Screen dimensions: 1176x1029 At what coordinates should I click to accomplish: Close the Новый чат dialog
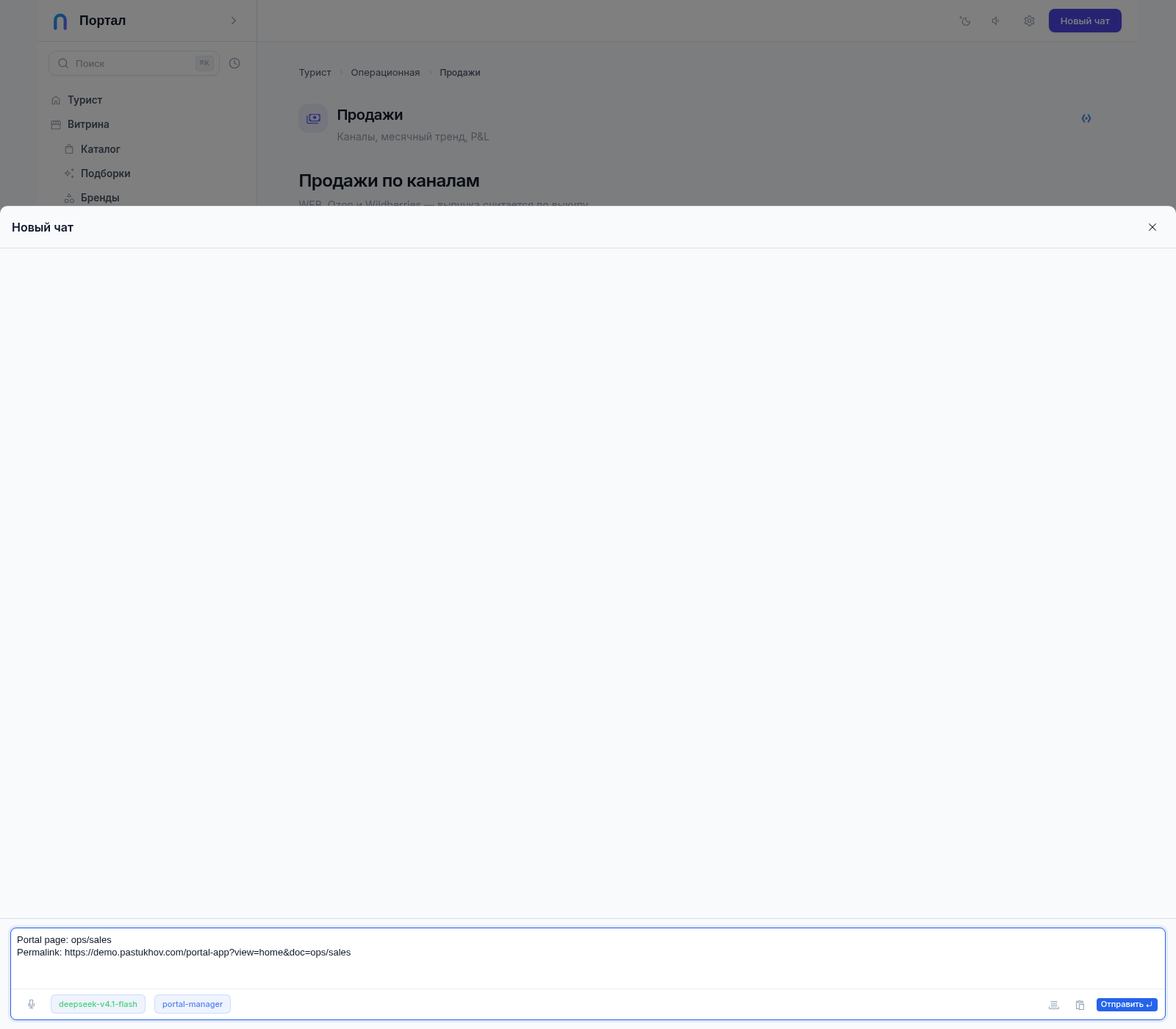[1152, 227]
